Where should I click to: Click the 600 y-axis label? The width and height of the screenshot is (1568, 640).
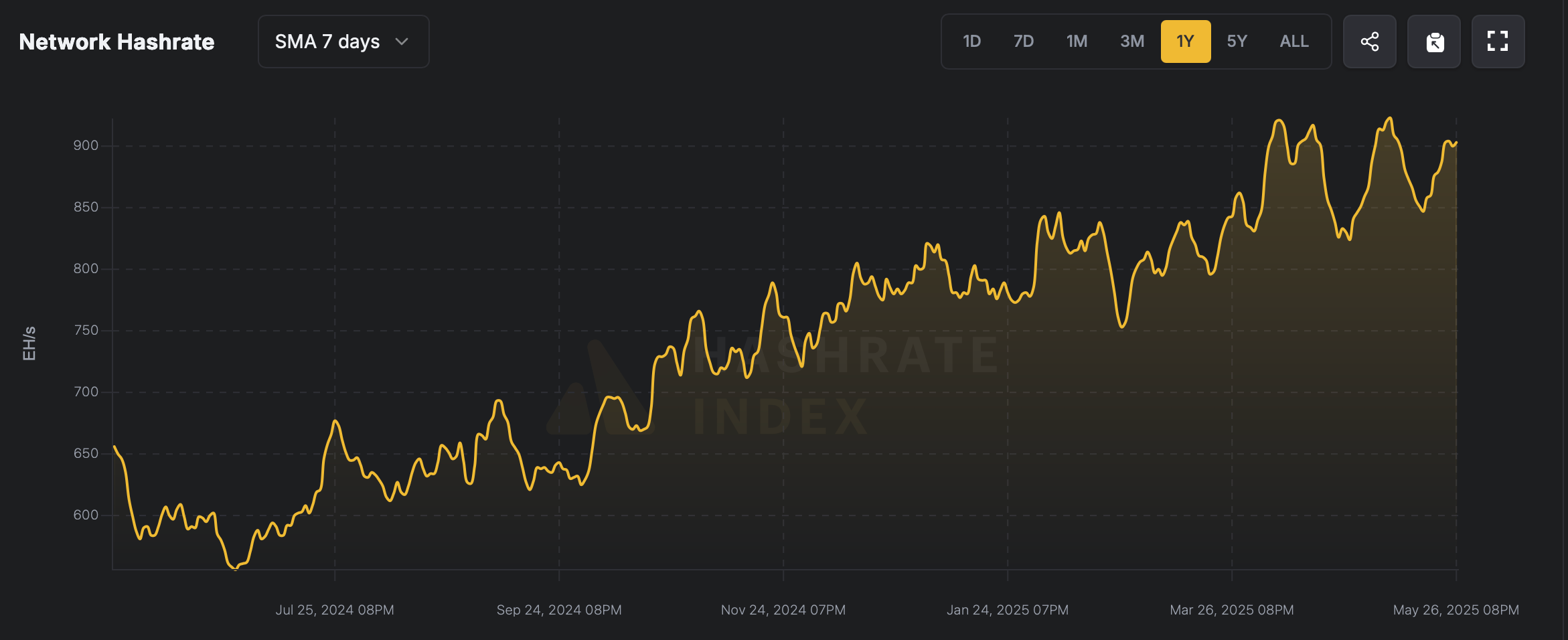(x=86, y=515)
